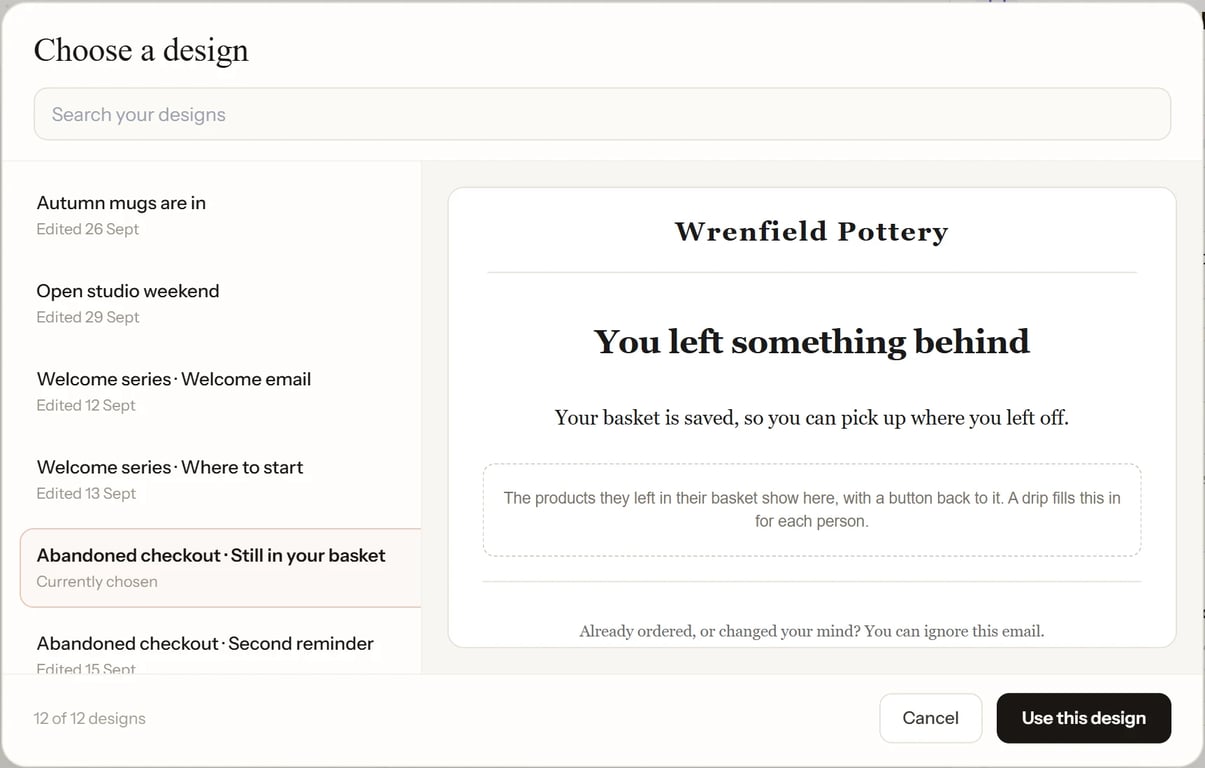Click the Choose a design title

141,50
